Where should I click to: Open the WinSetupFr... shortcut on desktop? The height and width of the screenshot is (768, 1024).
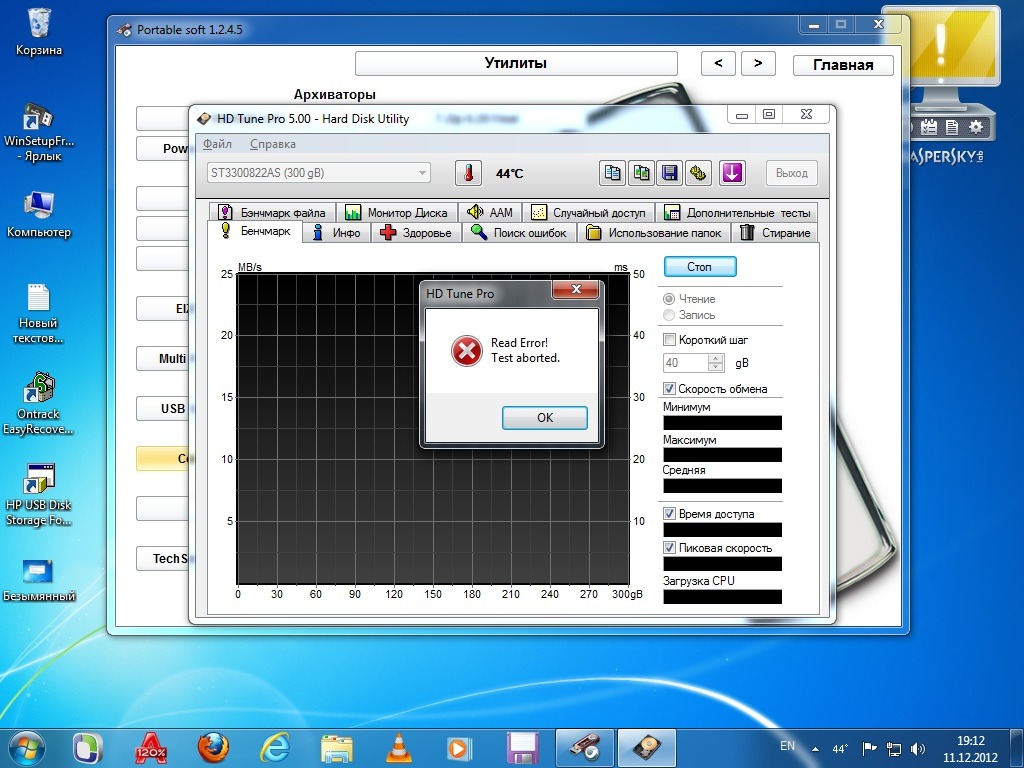click(x=39, y=132)
